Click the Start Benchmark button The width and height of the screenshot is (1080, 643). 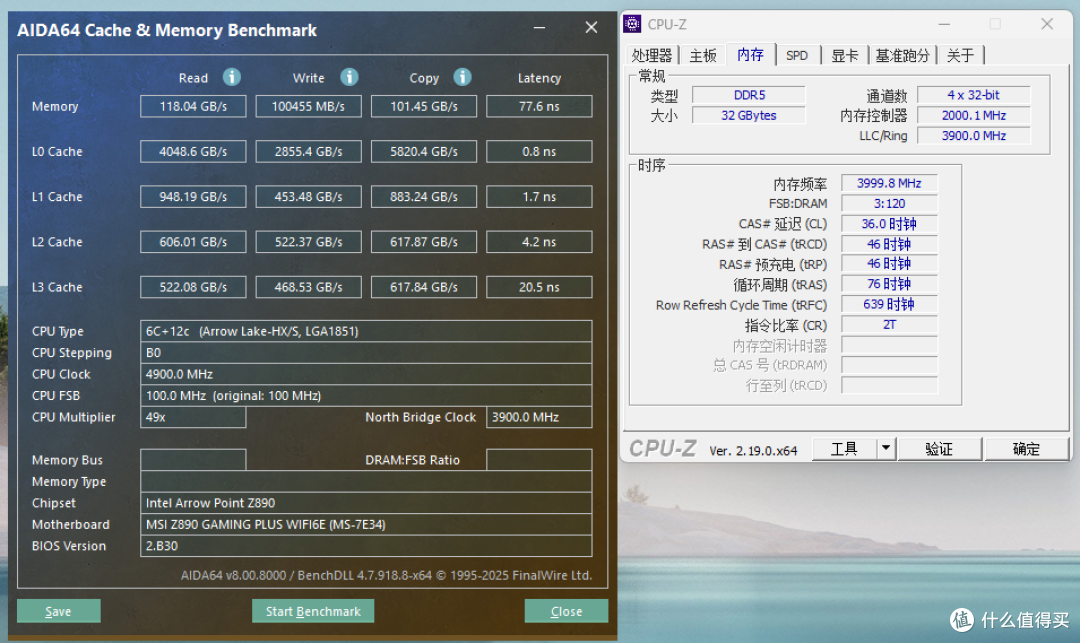(313, 611)
